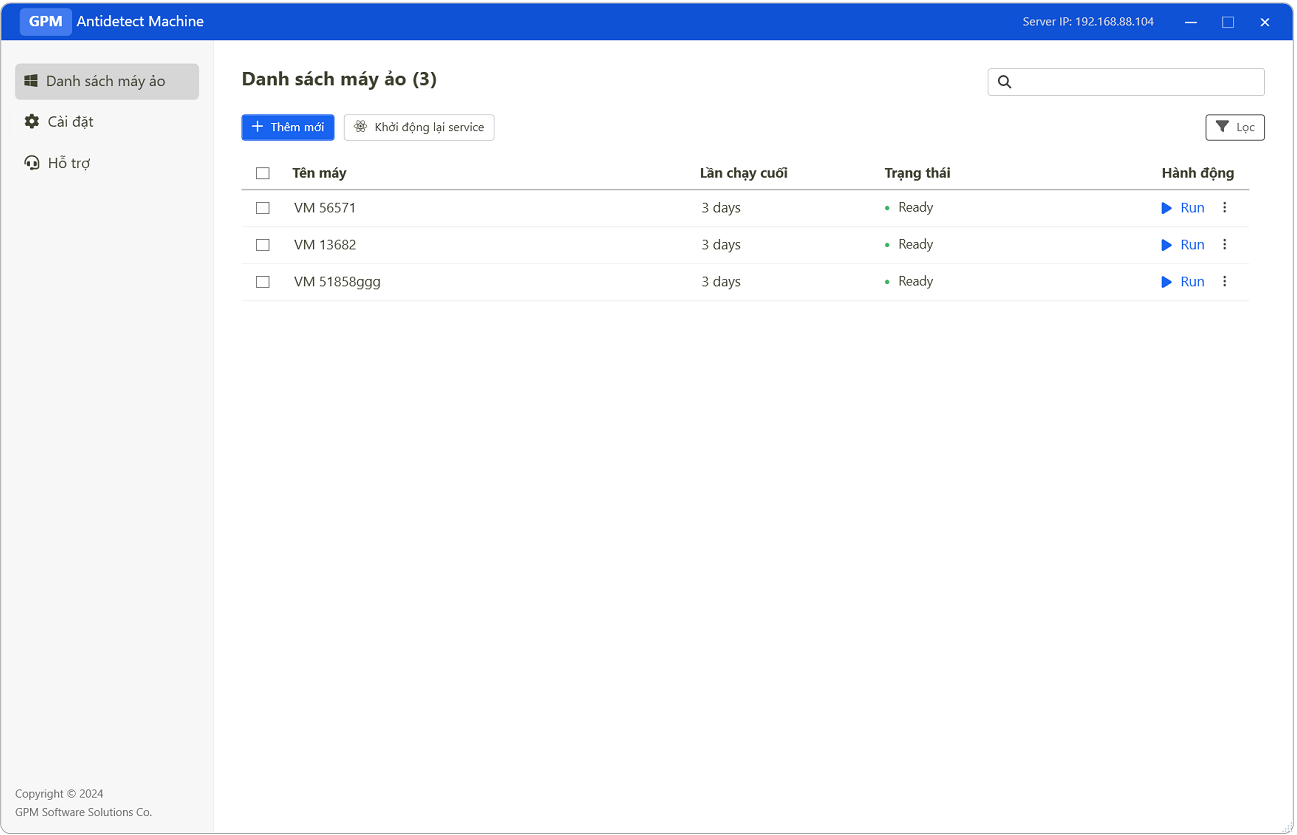Run virtual machine VM 13682

(1183, 245)
